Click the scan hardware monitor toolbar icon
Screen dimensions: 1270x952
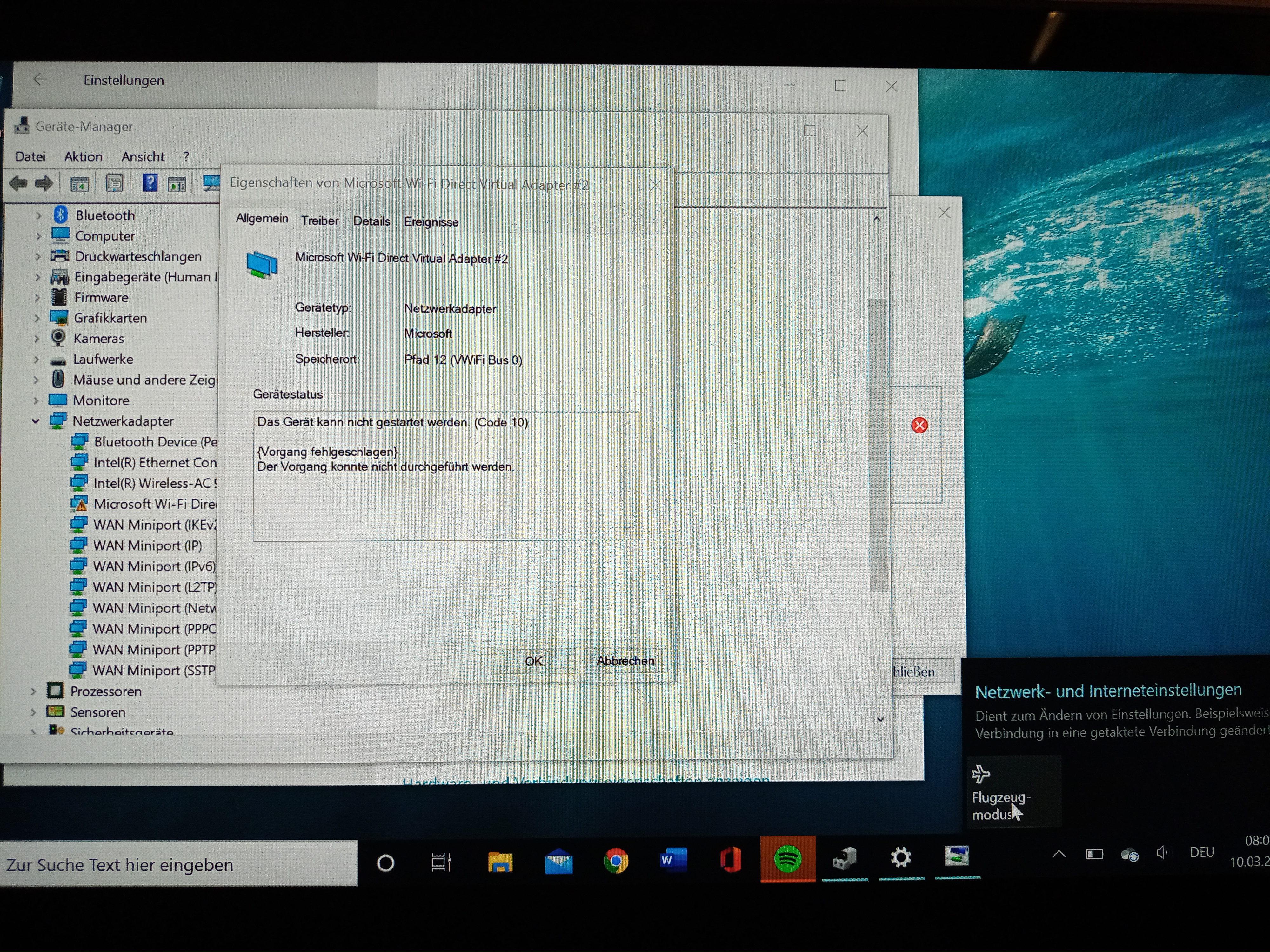click(211, 183)
